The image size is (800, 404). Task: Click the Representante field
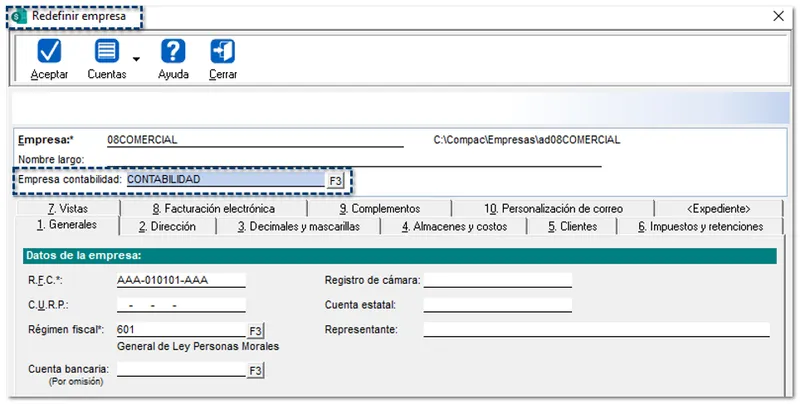(x=596, y=330)
